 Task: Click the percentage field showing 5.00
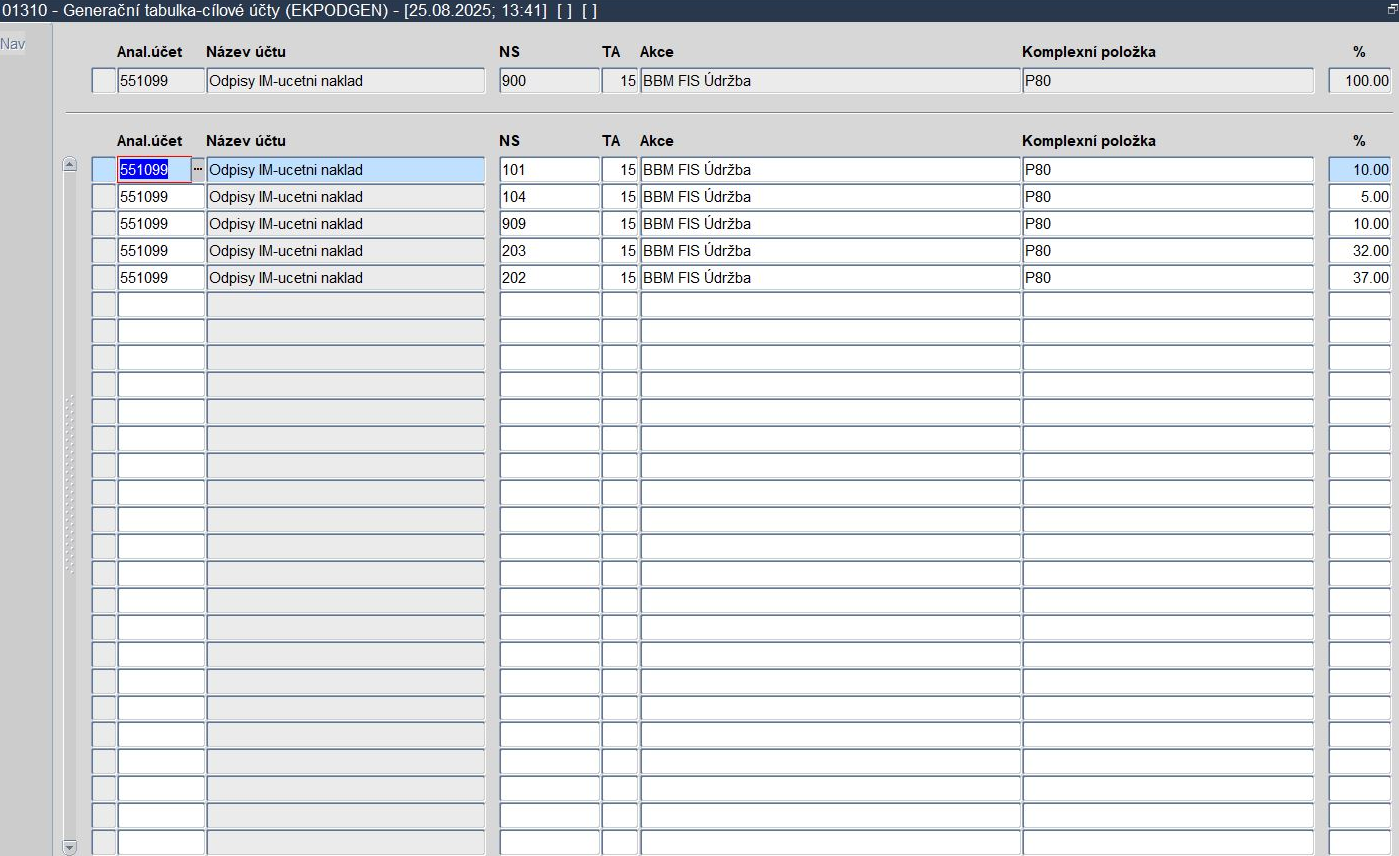1359,197
